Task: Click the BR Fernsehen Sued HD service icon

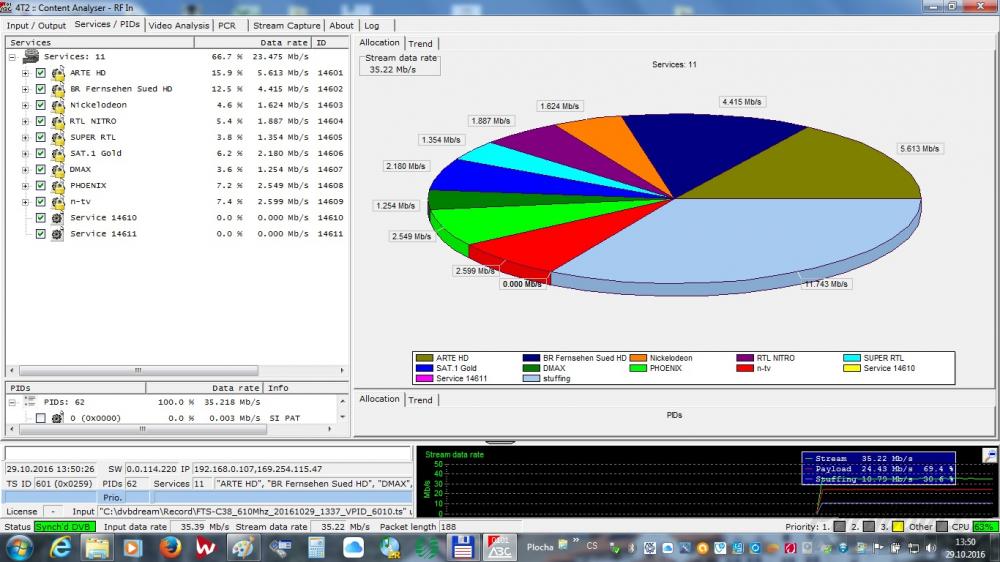Action: click(58, 89)
